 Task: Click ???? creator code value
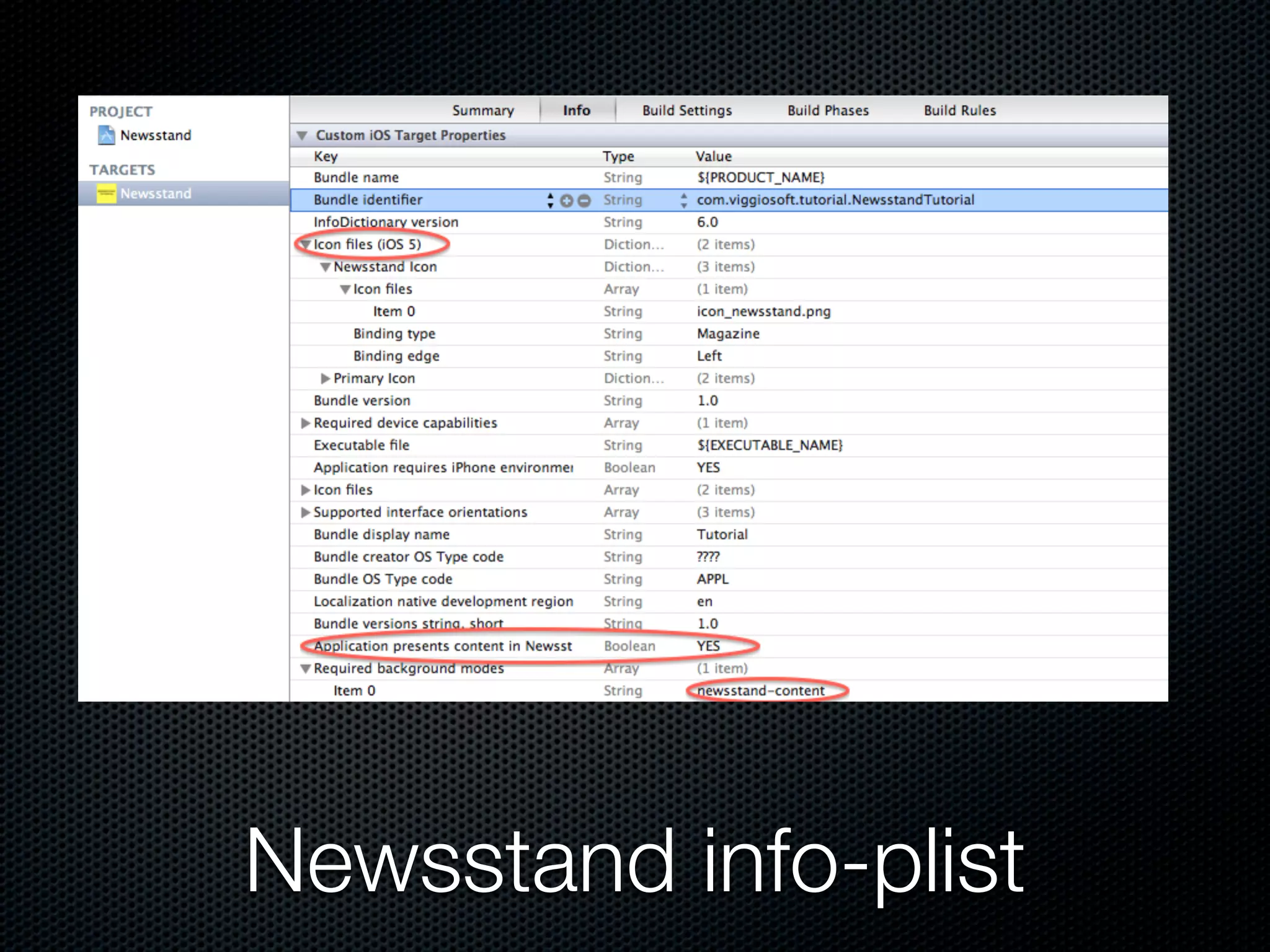click(x=708, y=557)
